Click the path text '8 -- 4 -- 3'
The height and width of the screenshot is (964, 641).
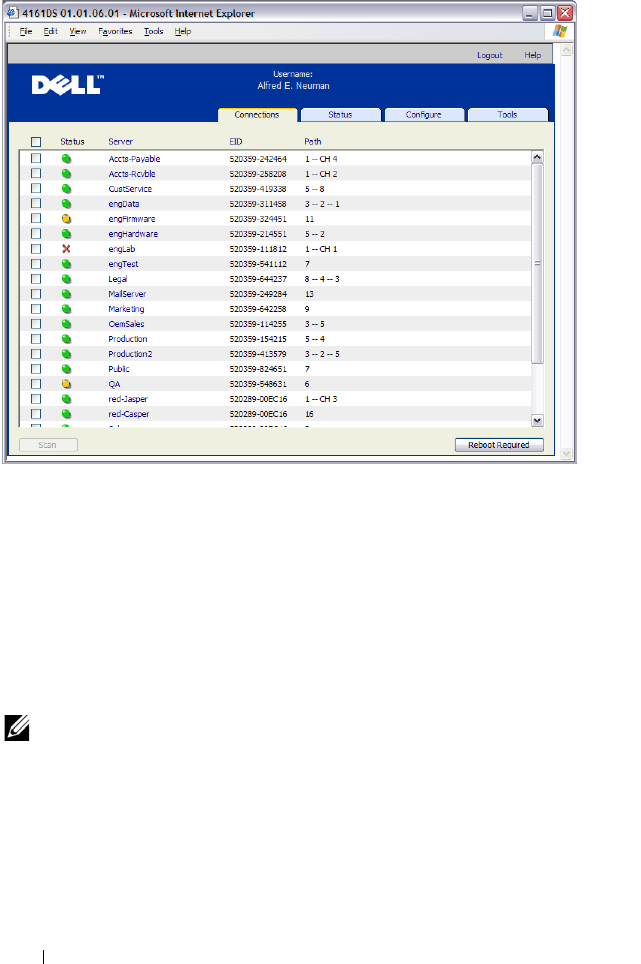tap(322, 279)
